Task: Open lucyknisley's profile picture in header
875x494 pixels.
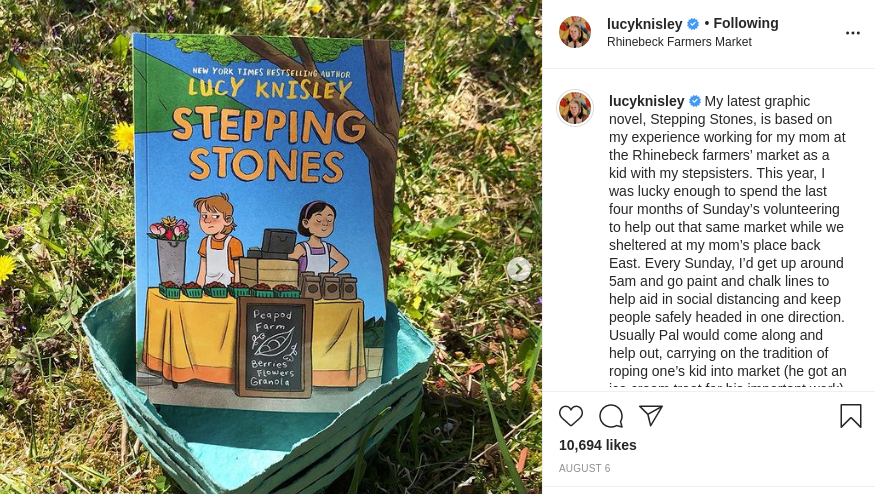Action: pos(575,32)
